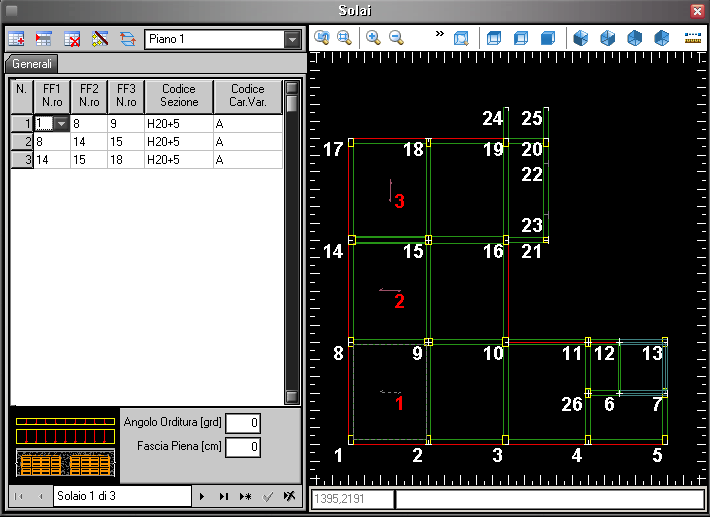
Task: Click the zoom out magnifier icon
Action: point(396,38)
